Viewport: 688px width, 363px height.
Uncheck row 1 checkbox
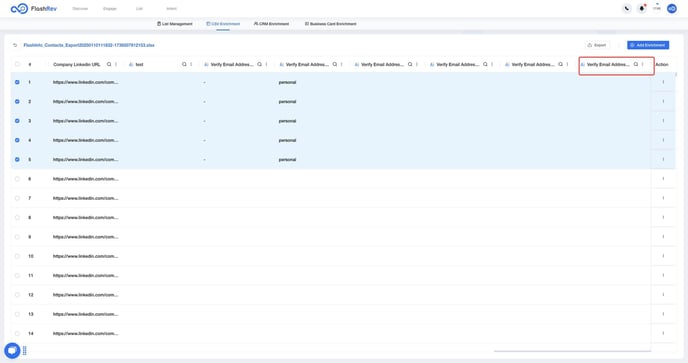(x=17, y=82)
